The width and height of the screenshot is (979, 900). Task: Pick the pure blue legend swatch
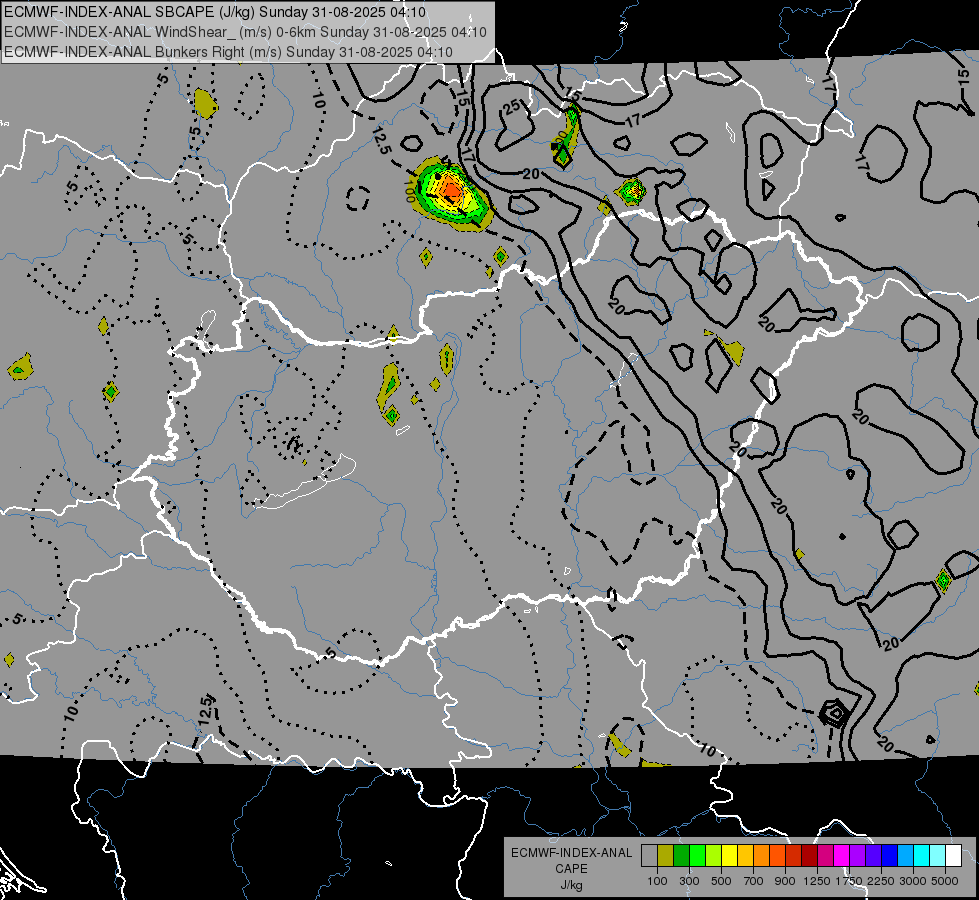890,856
